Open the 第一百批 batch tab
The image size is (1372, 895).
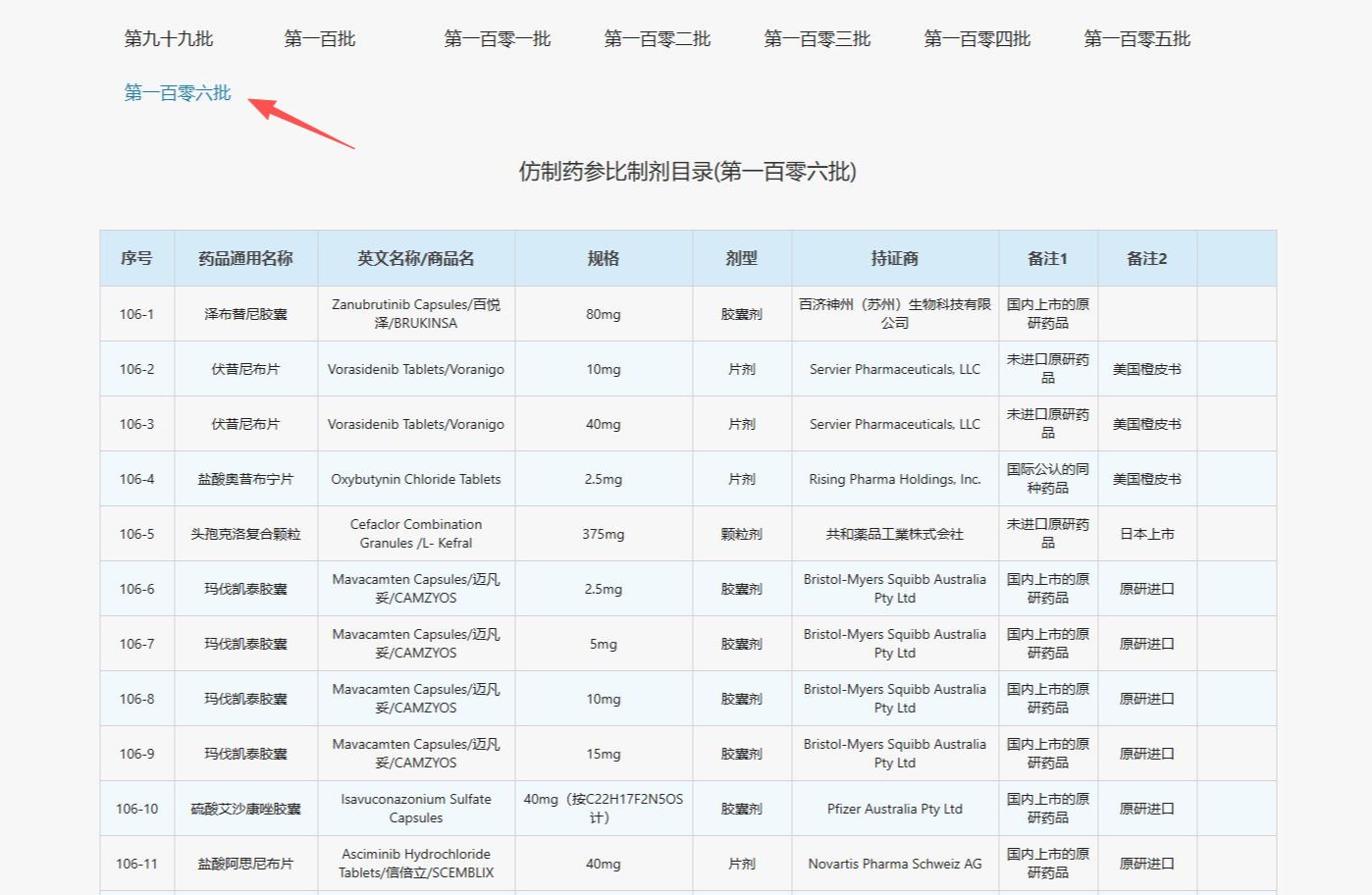click(319, 39)
